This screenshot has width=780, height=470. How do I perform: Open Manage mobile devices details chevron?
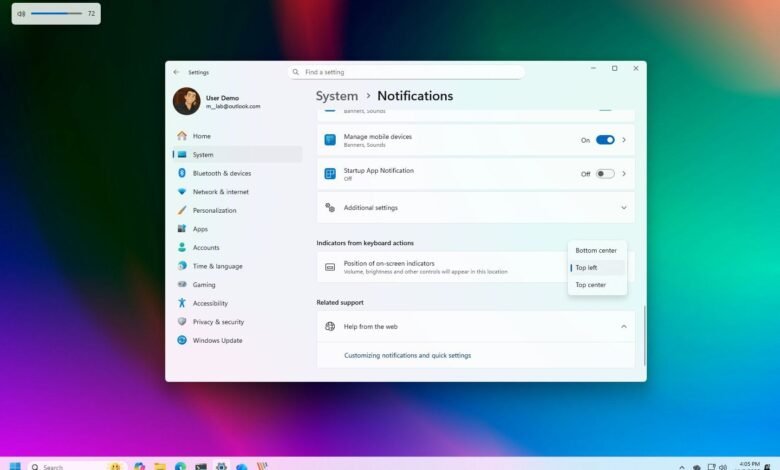click(x=624, y=140)
